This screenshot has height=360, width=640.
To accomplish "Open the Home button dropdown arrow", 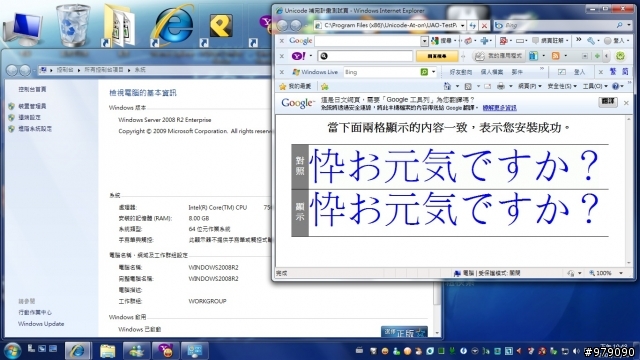I will 457,86.
